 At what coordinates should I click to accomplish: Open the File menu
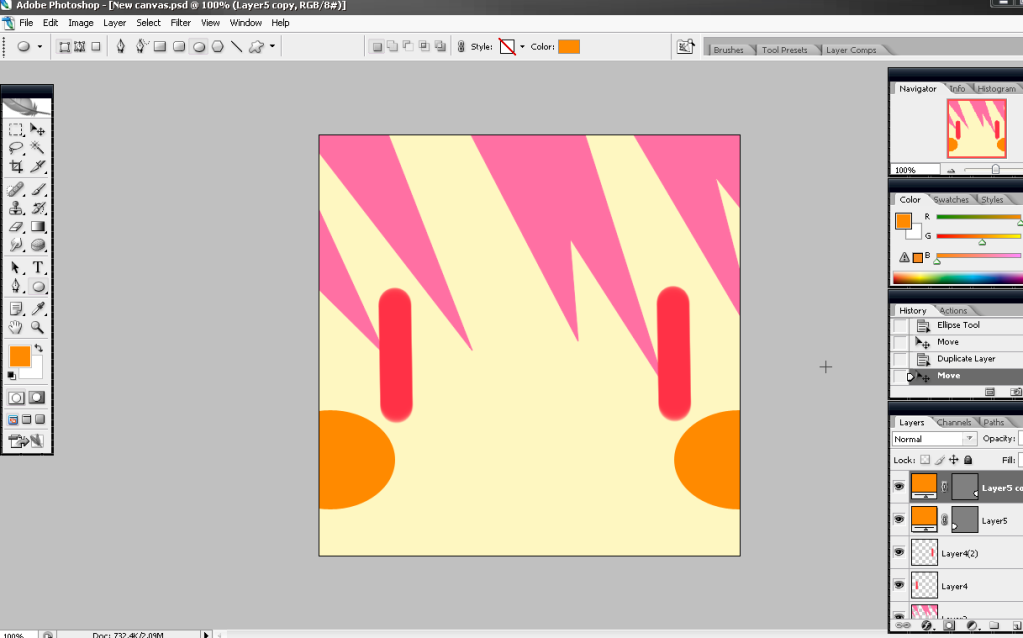[x=26, y=23]
